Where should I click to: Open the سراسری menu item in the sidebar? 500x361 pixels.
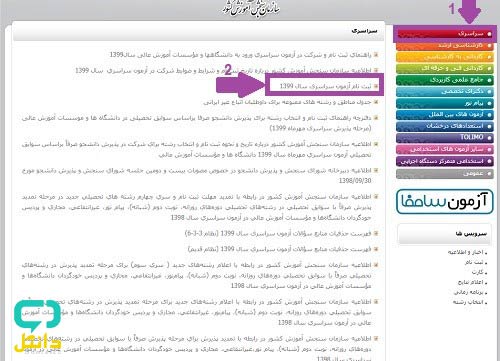point(445,34)
